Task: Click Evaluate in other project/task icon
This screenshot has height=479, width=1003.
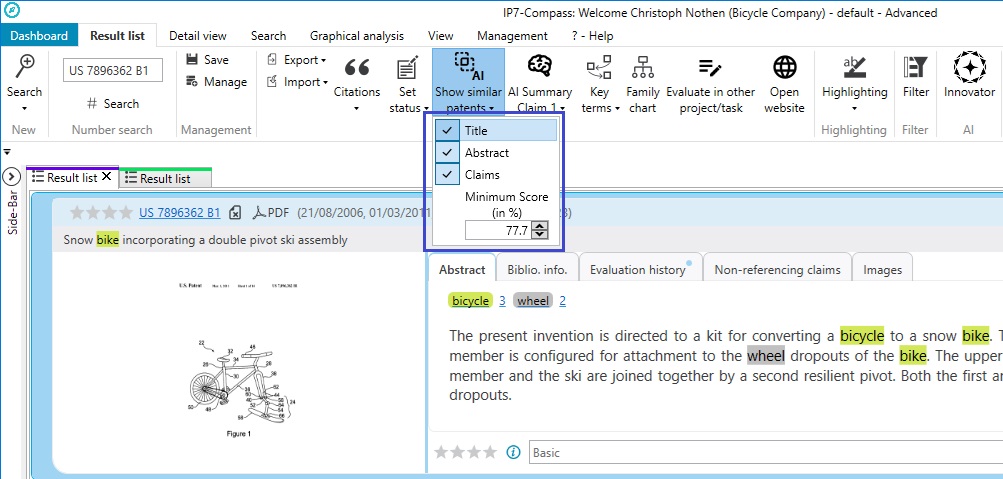Action: [x=710, y=68]
